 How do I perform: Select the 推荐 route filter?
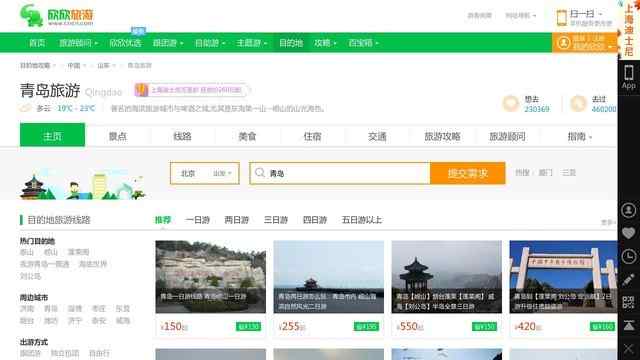[x=163, y=220]
